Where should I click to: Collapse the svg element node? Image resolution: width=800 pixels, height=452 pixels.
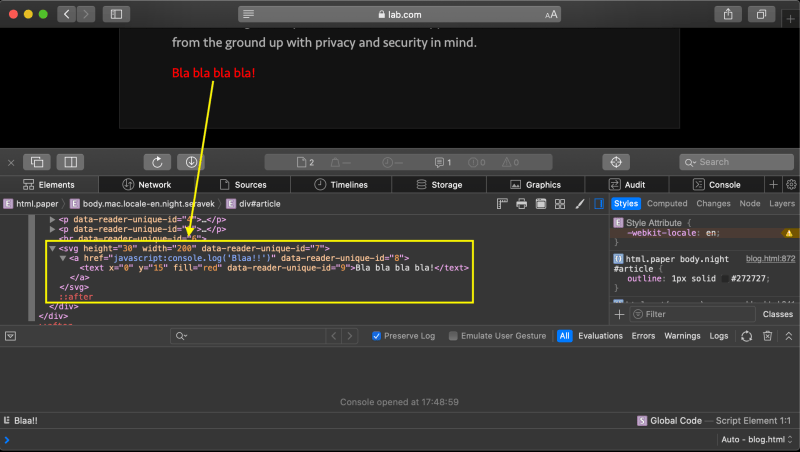click(x=52, y=248)
